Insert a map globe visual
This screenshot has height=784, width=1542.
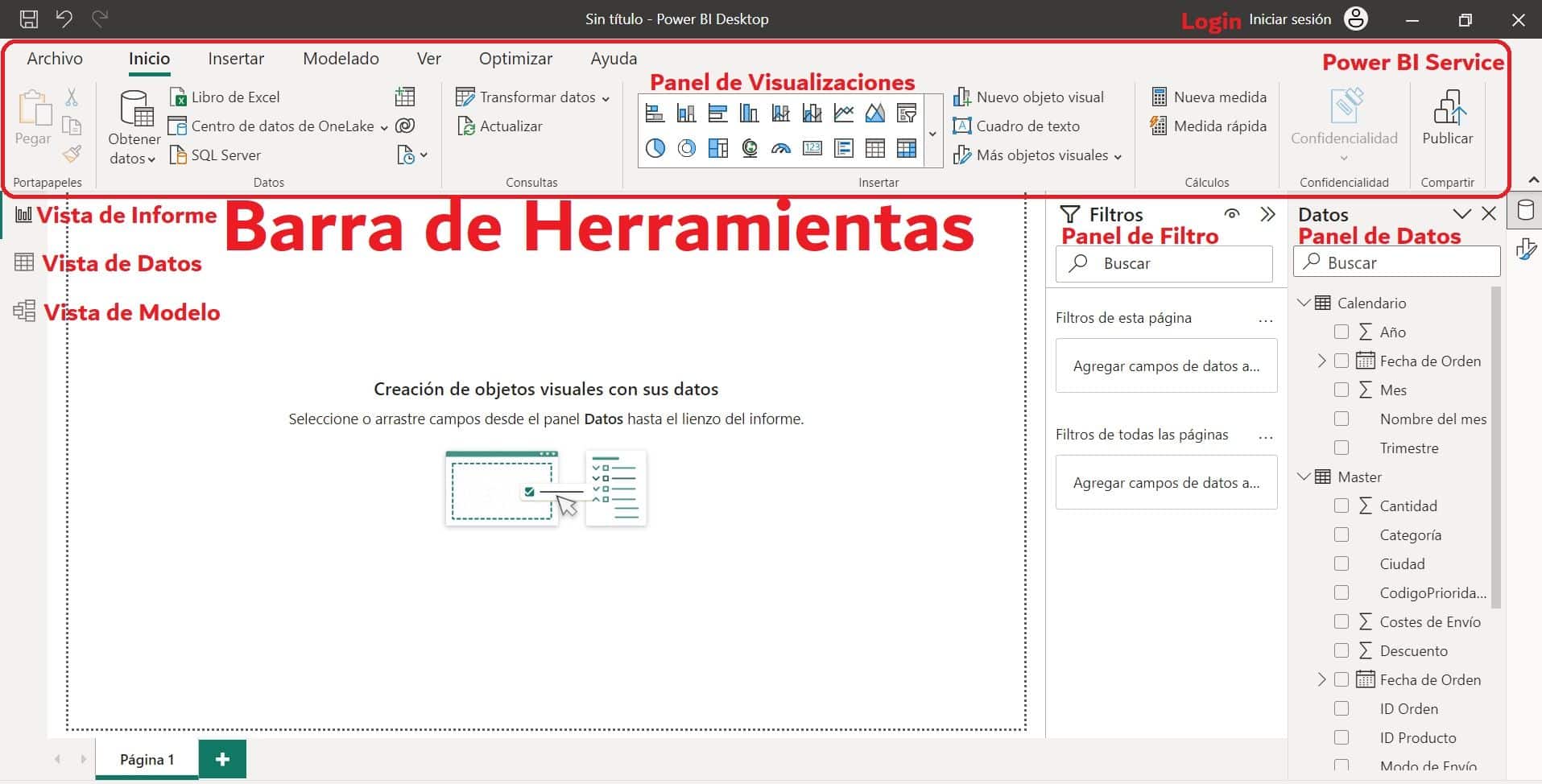(x=750, y=148)
